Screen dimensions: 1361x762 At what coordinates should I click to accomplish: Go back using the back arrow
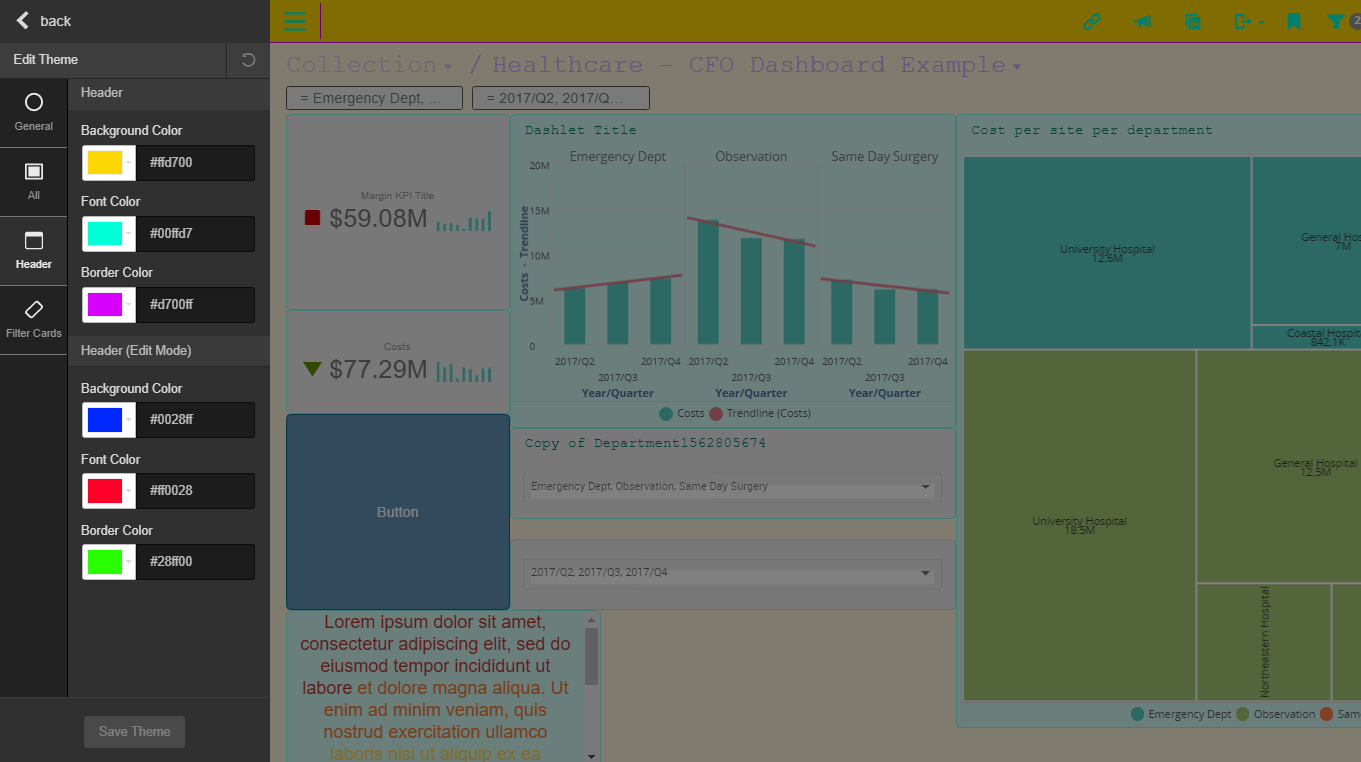tap(43, 21)
